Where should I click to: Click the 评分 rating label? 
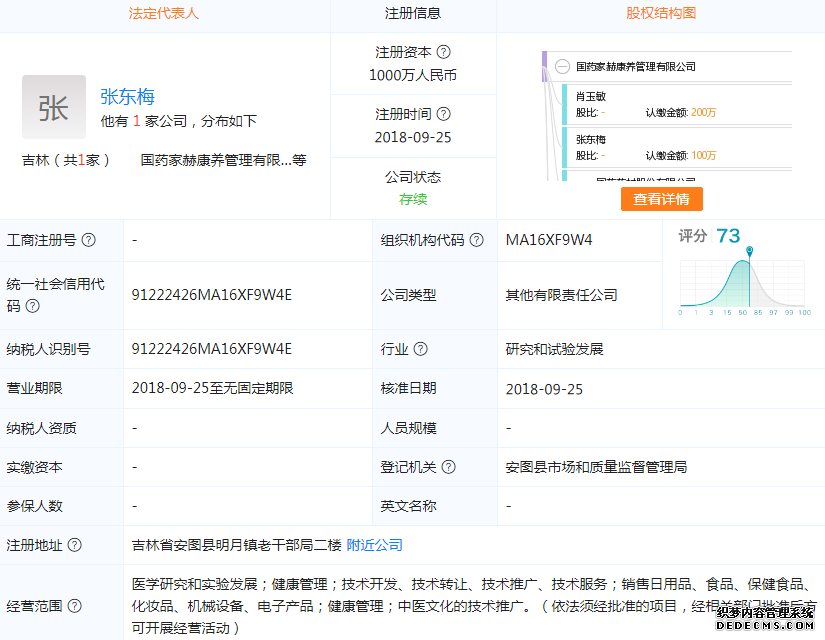tap(692, 235)
